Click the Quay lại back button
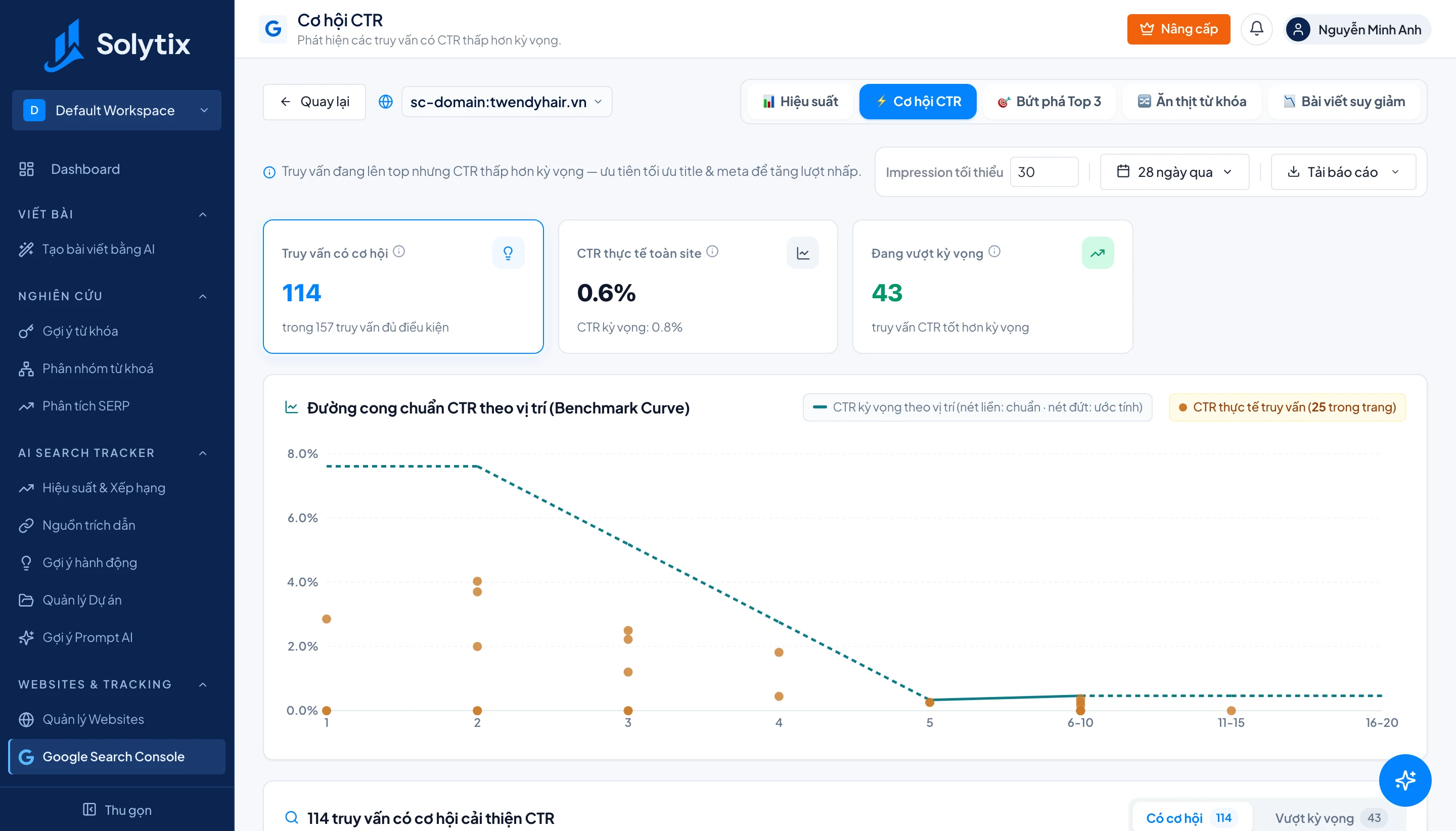 click(x=314, y=102)
